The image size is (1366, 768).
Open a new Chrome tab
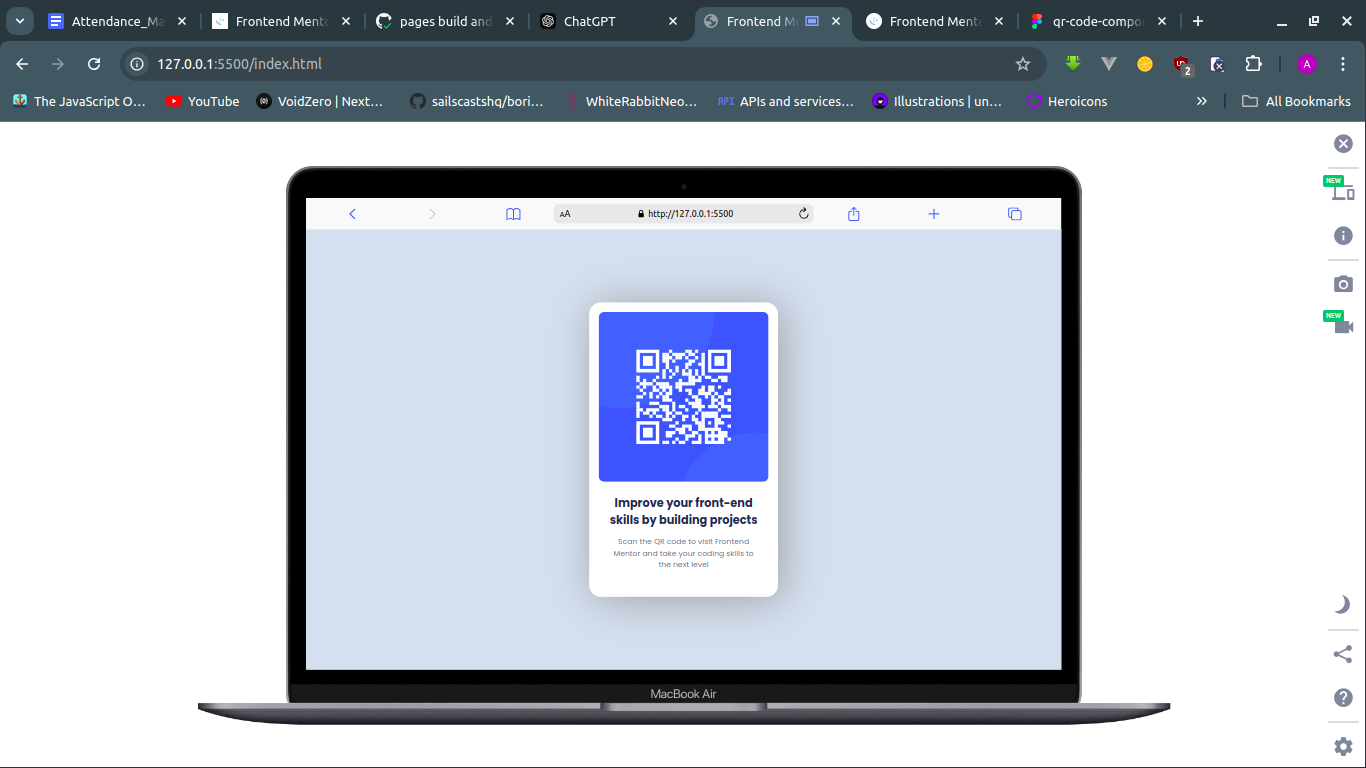click(x=1198, y=21)
